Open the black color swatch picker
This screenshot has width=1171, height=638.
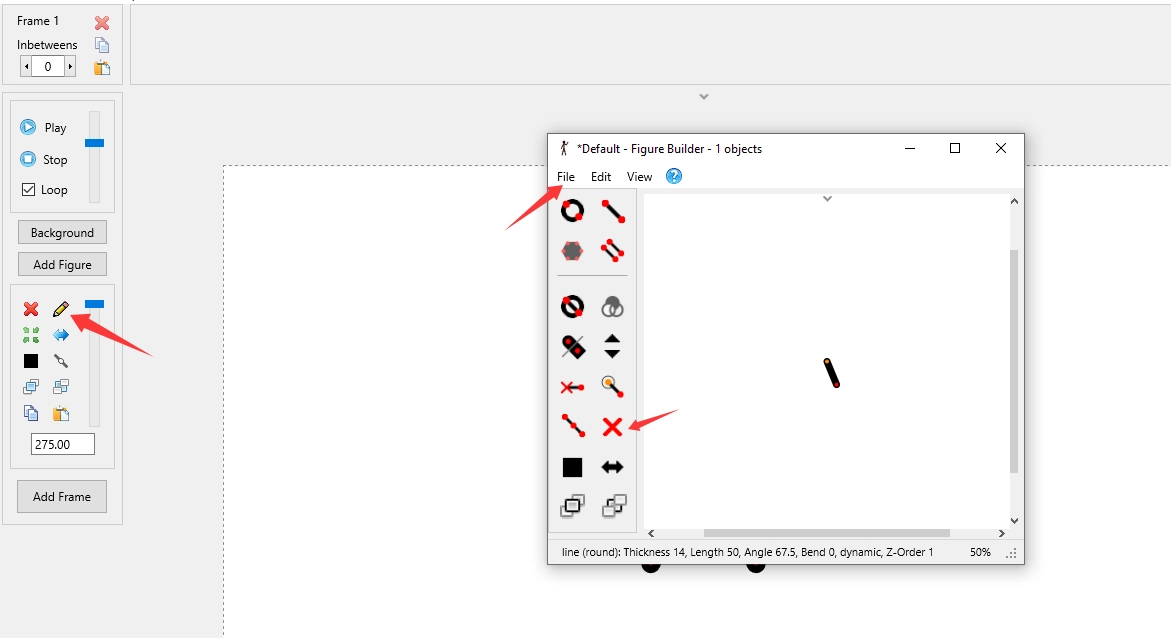coord(30,361)
